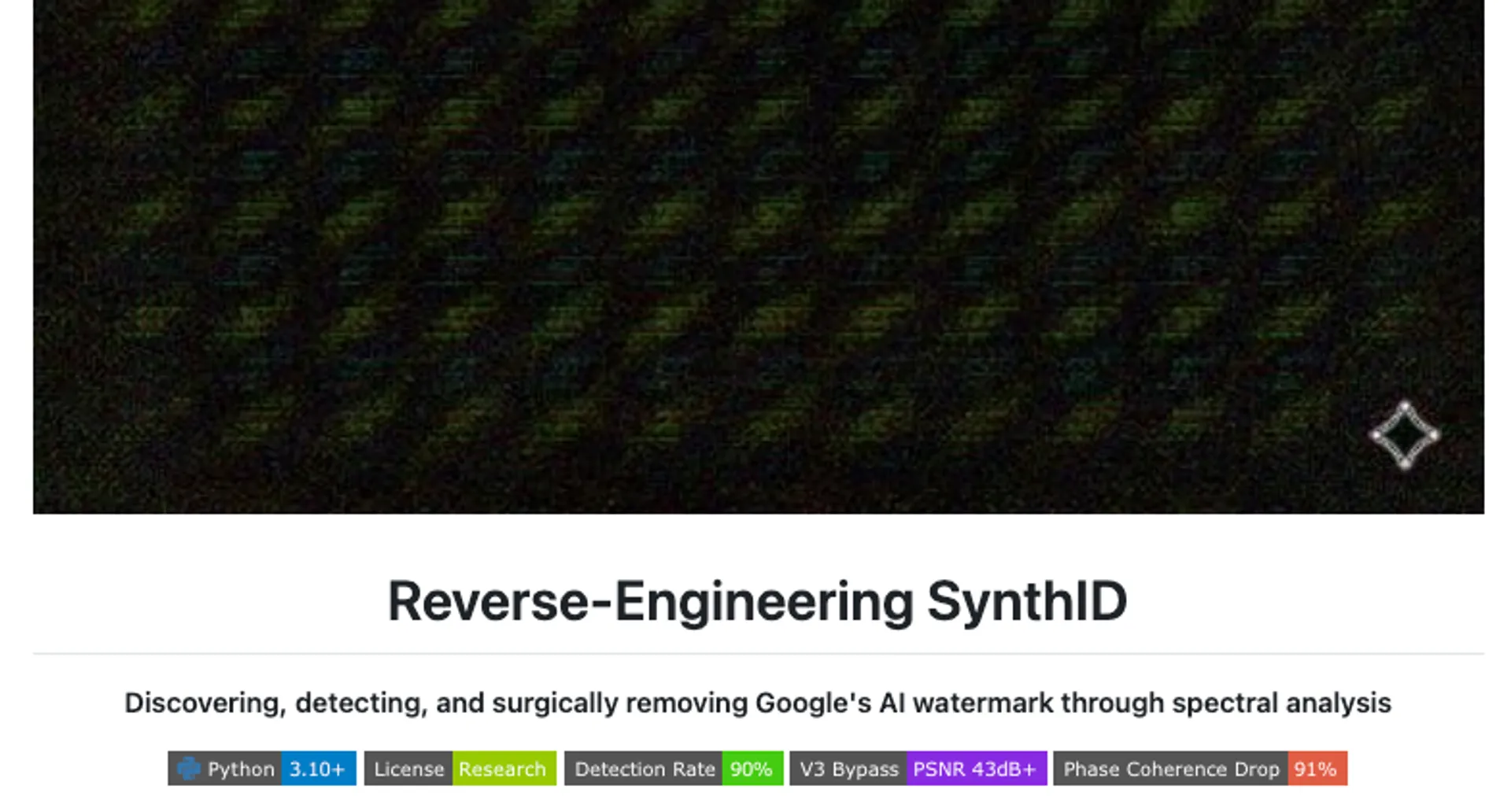Click the V3 Bypass badge label
Screen dimensions: 1511x812
[848, 769]
